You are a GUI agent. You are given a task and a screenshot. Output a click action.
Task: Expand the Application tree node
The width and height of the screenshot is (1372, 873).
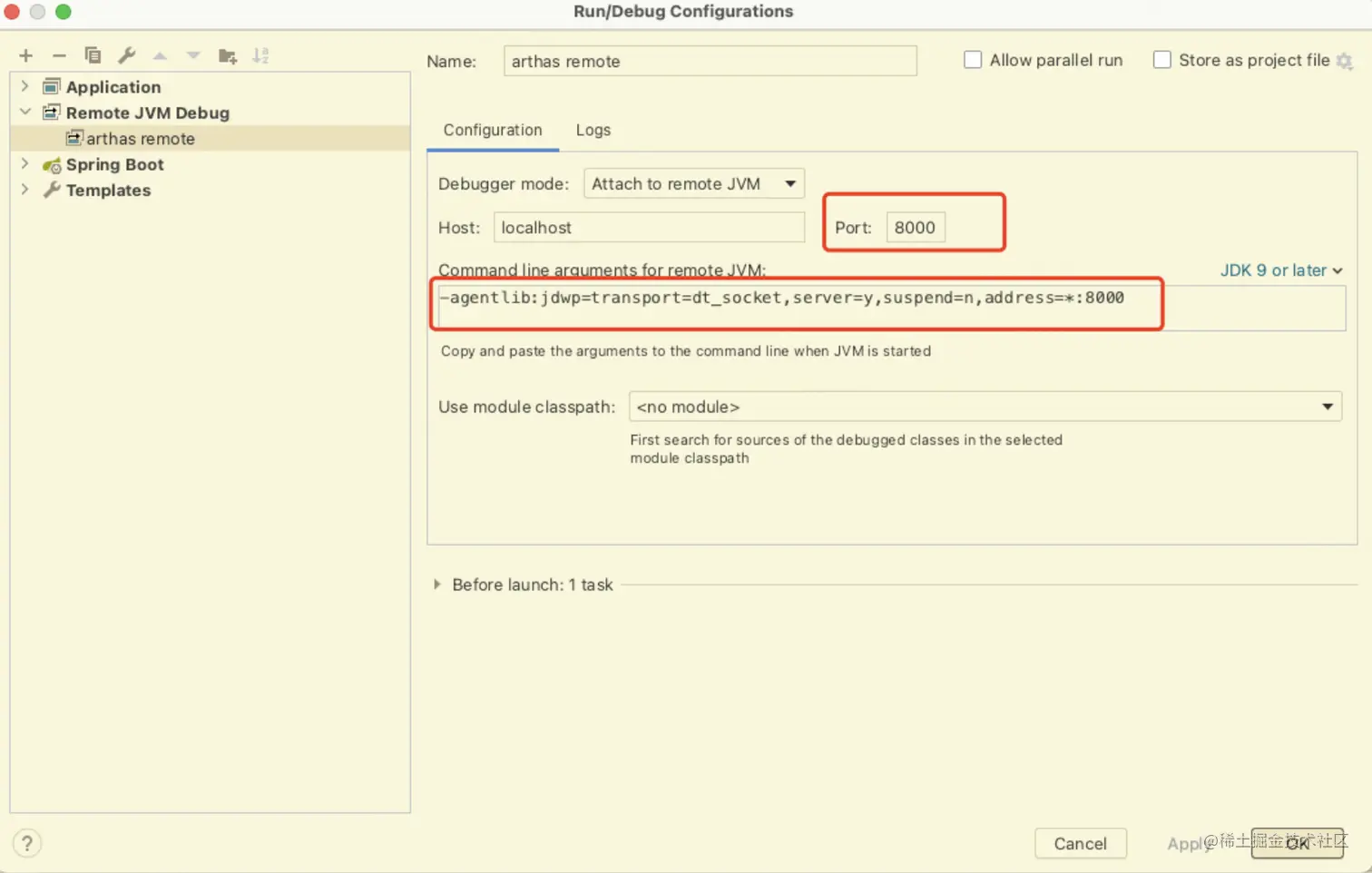(24, 86)
